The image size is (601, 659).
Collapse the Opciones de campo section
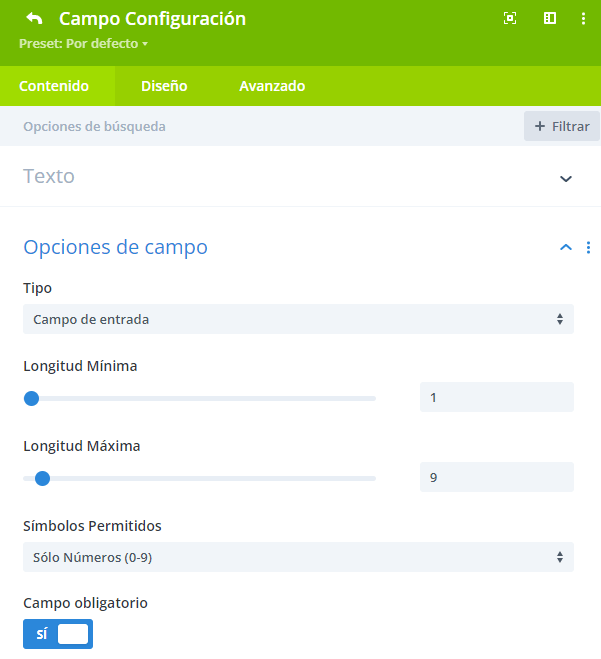coord(566,247)
